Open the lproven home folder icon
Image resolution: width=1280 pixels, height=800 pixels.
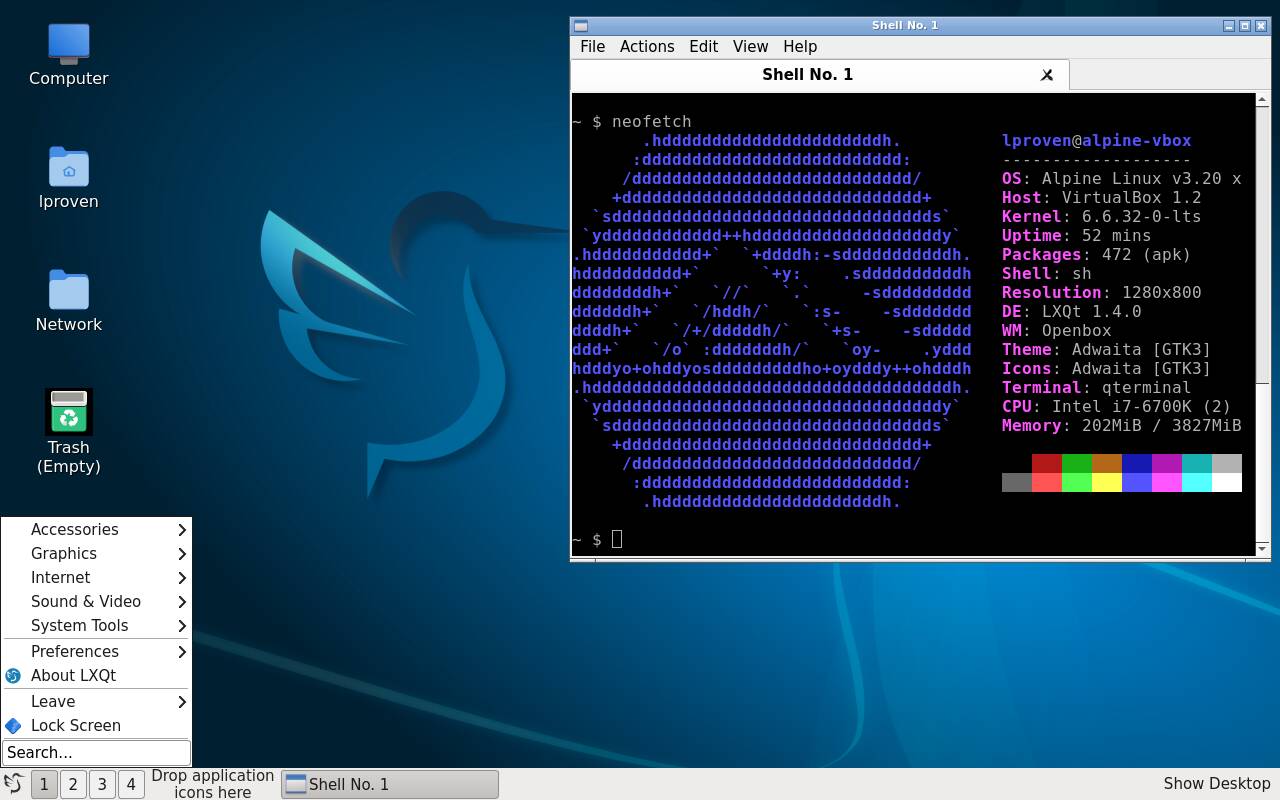click(68, 170)
